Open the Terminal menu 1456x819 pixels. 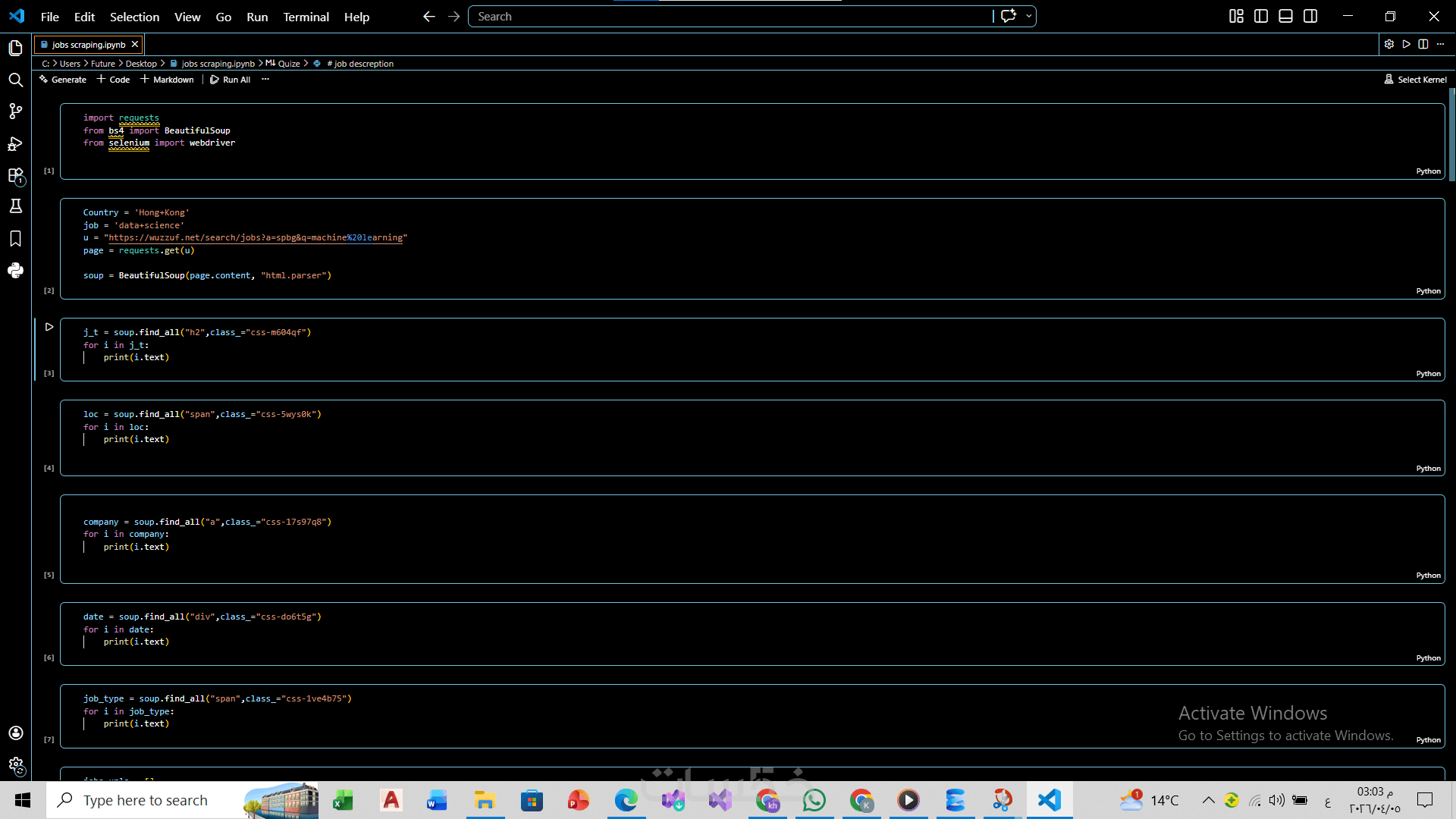point(306,17)
